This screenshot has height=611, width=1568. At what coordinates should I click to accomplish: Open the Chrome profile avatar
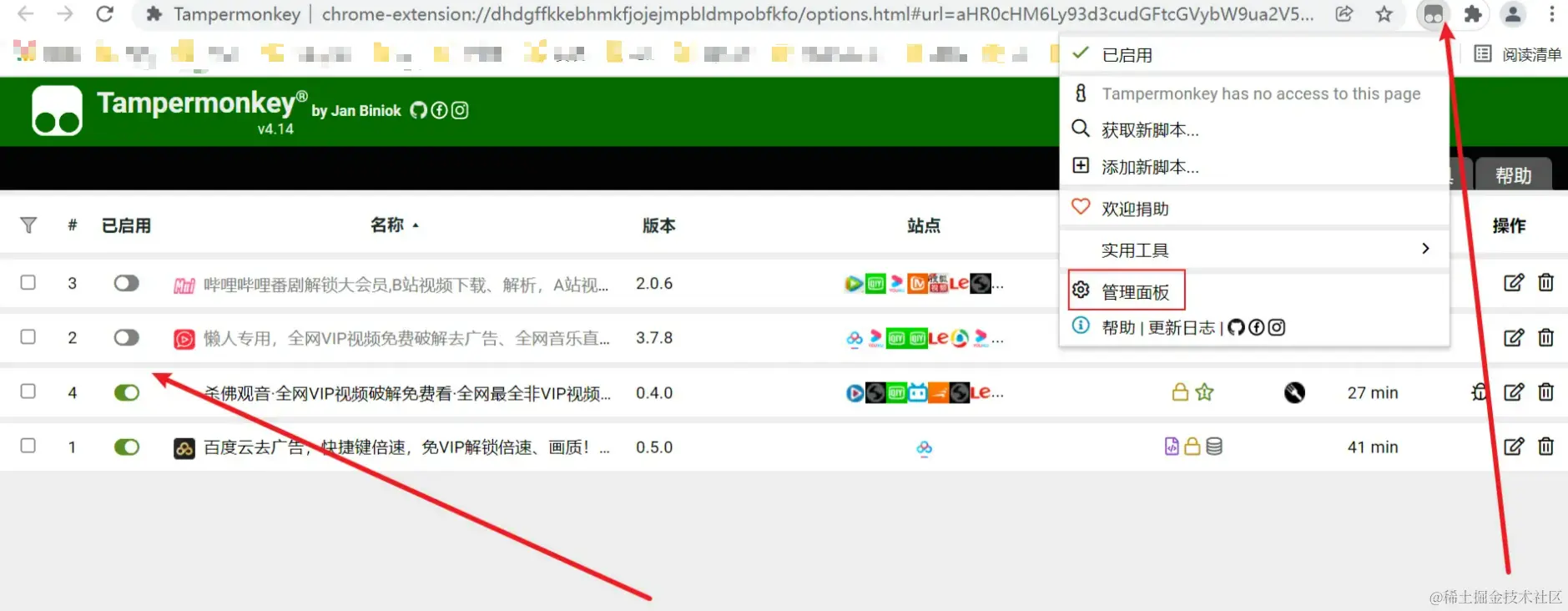[1513, 14]
